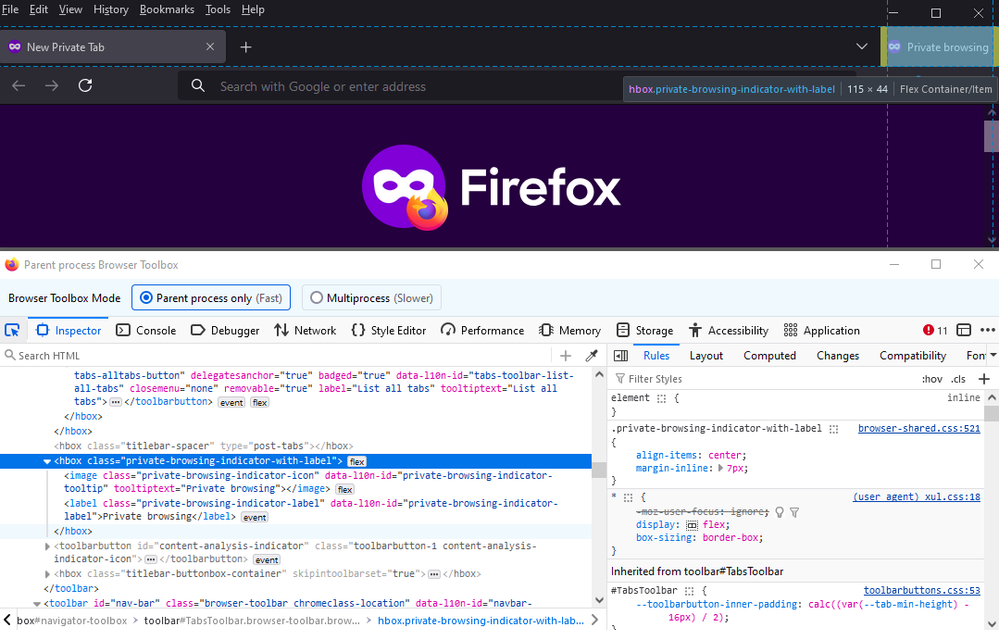
Task: Open toolbarbuttons.css:53 source link
Action: tap(921, 591)
